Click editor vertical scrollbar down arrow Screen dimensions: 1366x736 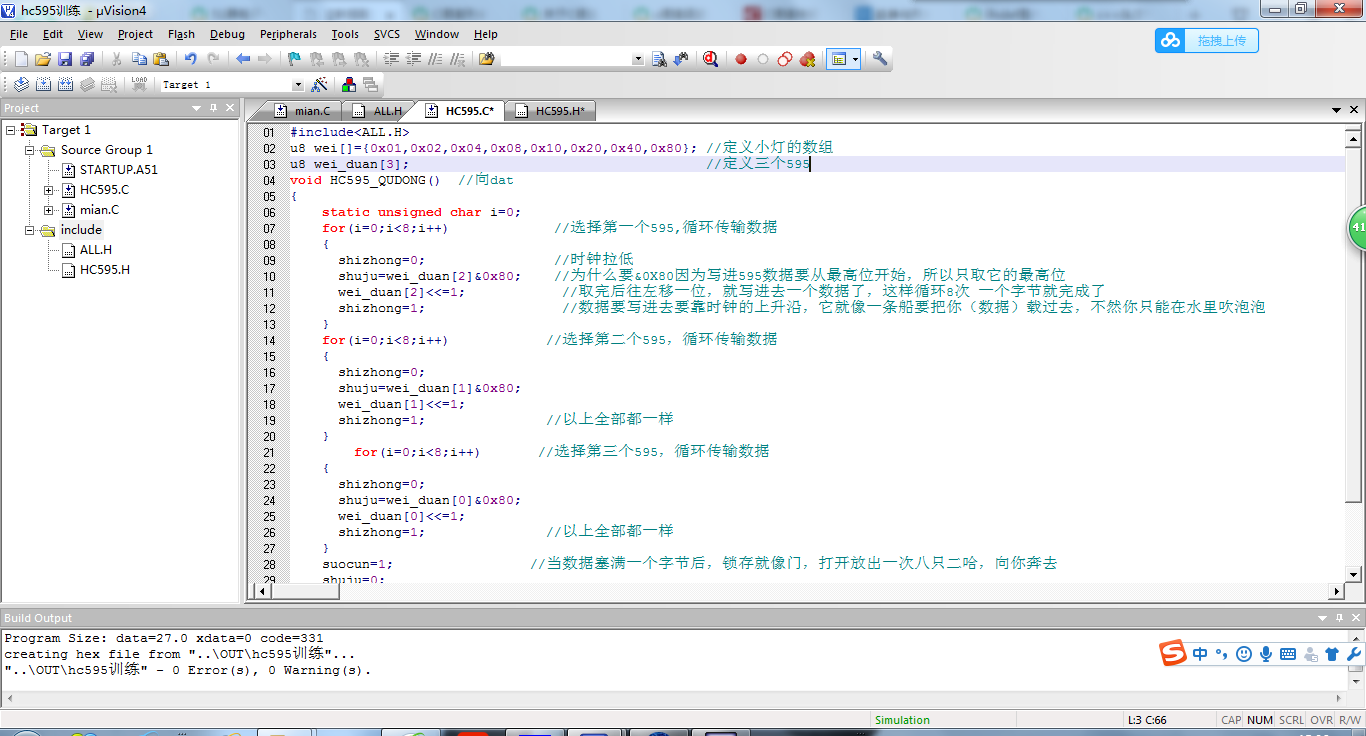[1355, 575]
